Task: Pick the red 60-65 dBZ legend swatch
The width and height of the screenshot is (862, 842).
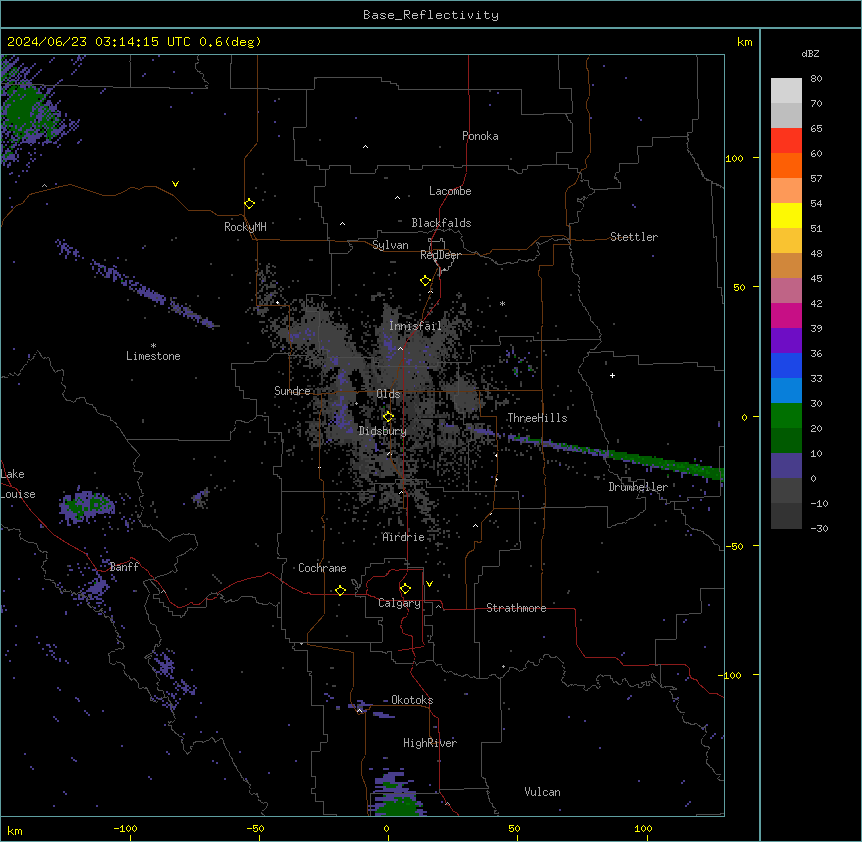Action: tap(786, 141)
